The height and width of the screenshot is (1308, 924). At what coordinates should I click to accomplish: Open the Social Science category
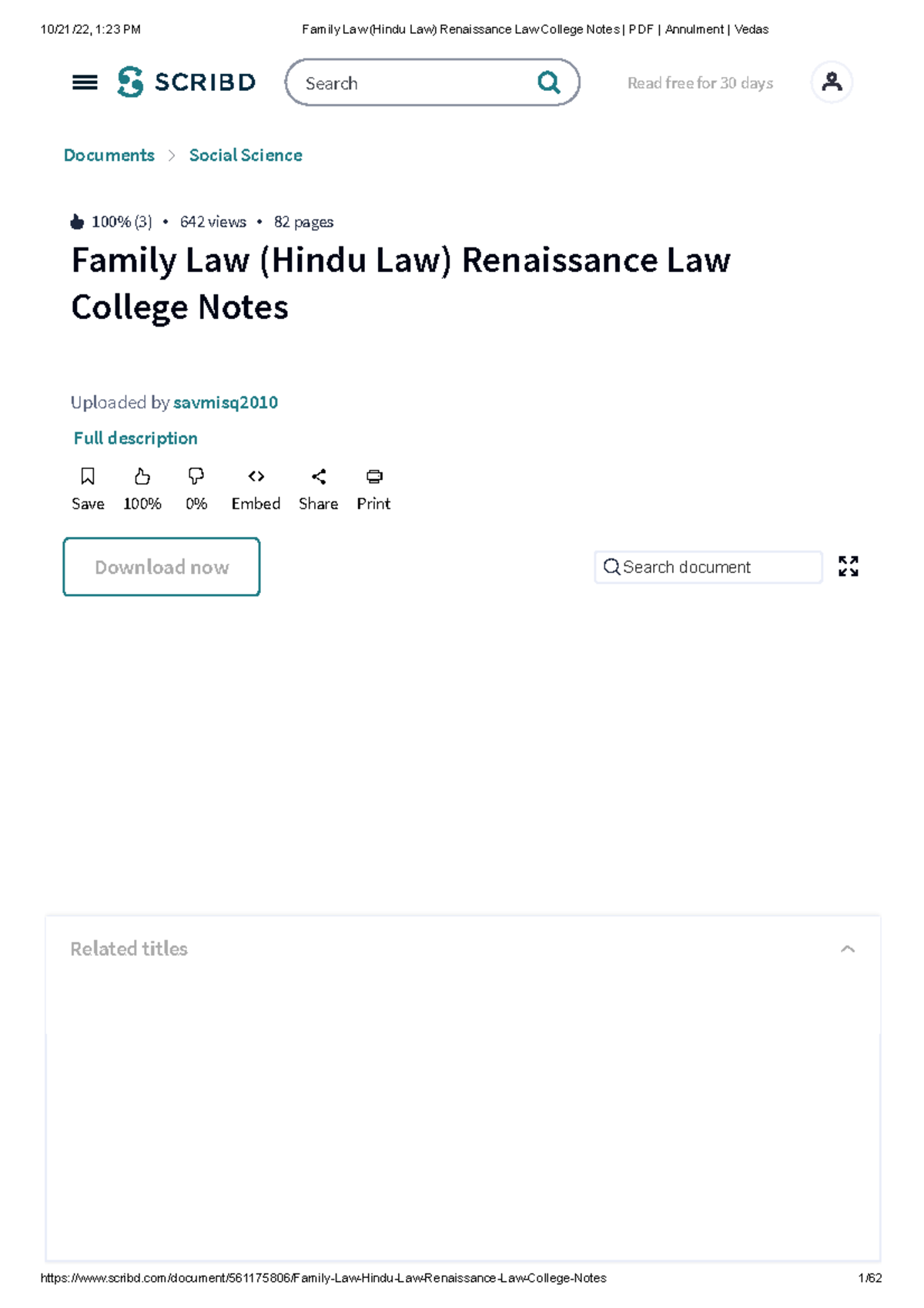click(x=246, y=156)
